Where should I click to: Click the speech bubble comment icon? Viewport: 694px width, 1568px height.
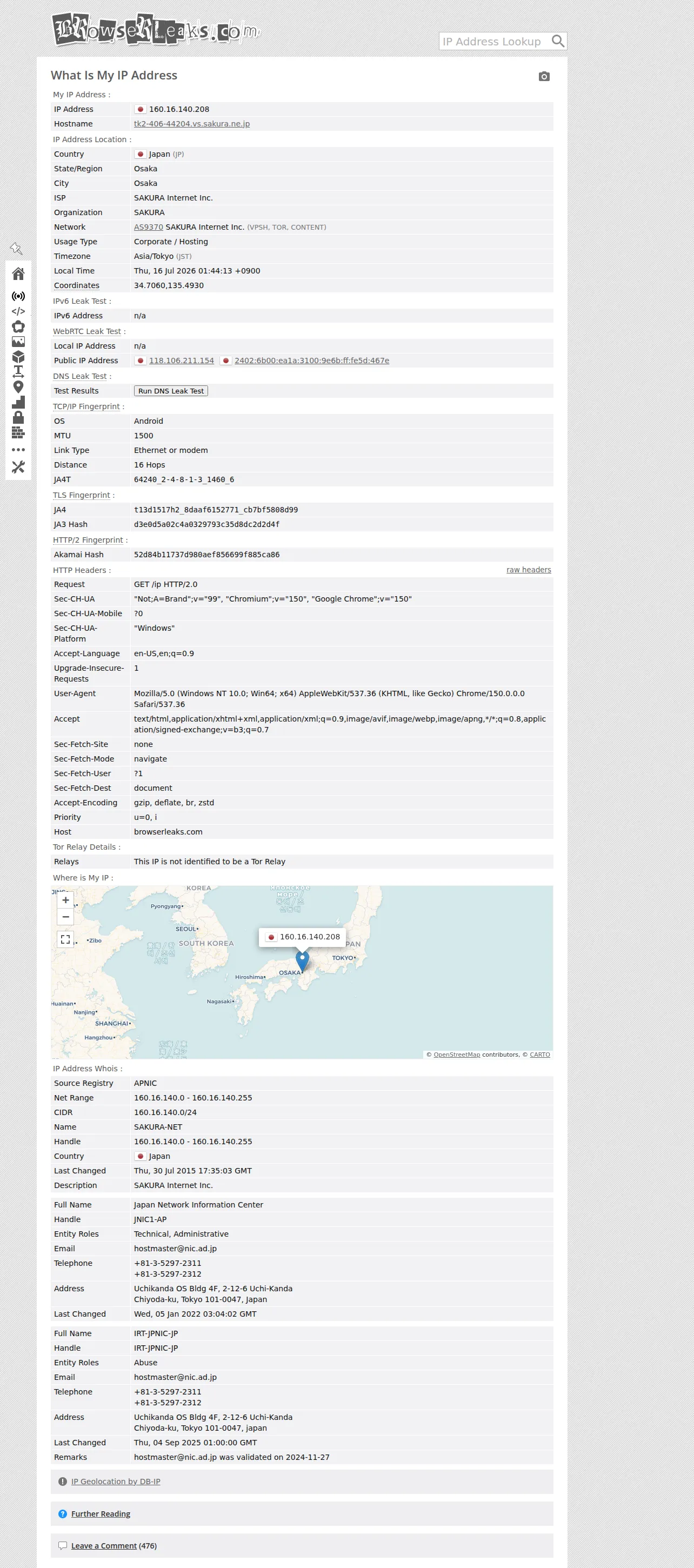coord(63,1546)
